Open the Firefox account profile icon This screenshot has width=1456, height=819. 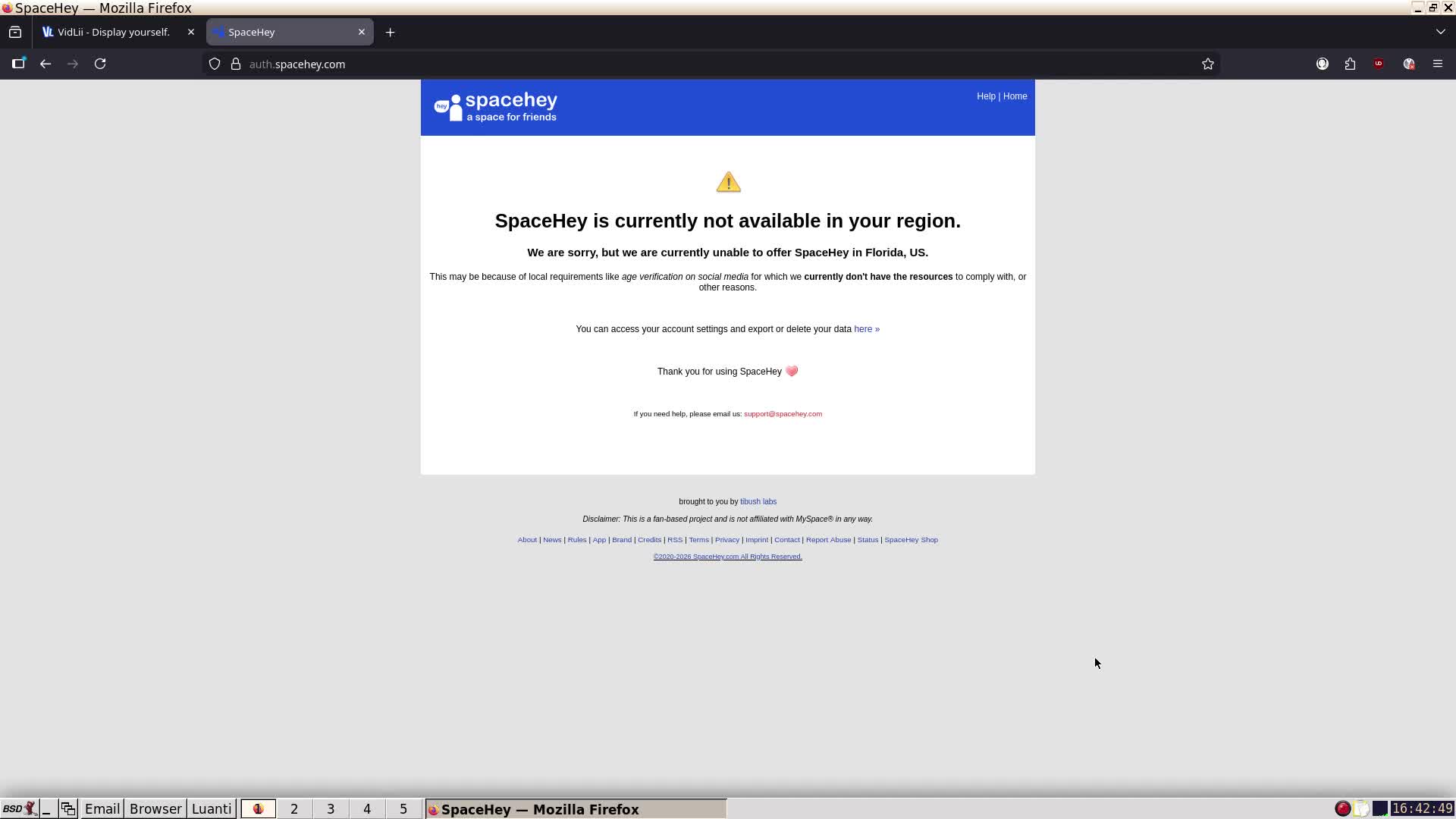(x=1323, y=64)
